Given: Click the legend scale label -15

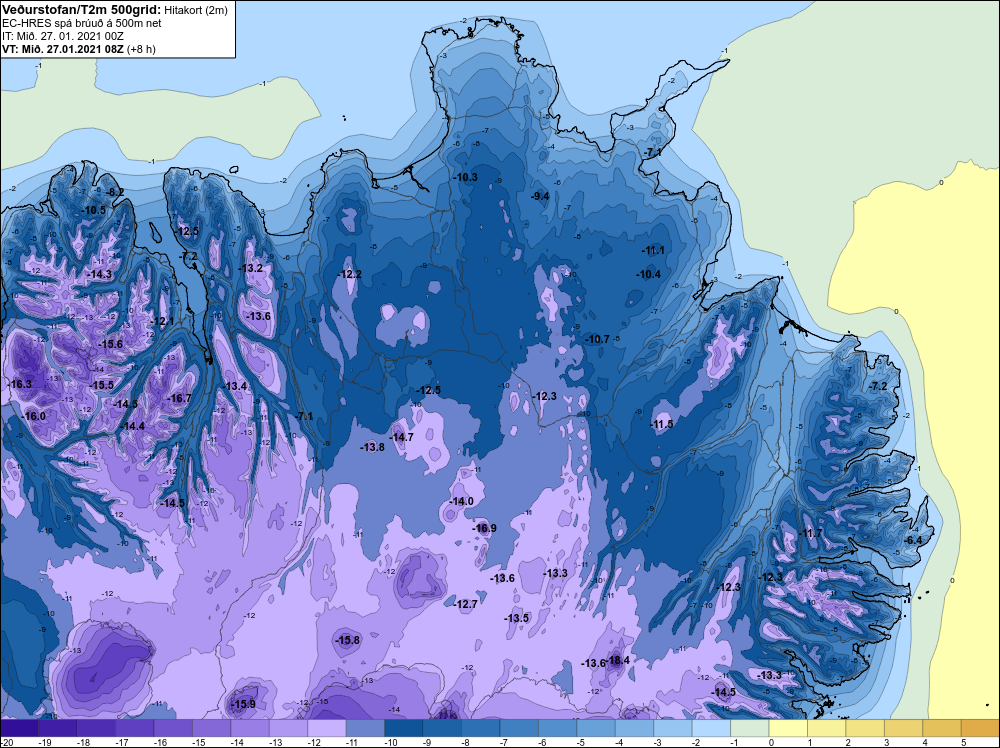Looking at the screenshot, I should coord(198,742).
